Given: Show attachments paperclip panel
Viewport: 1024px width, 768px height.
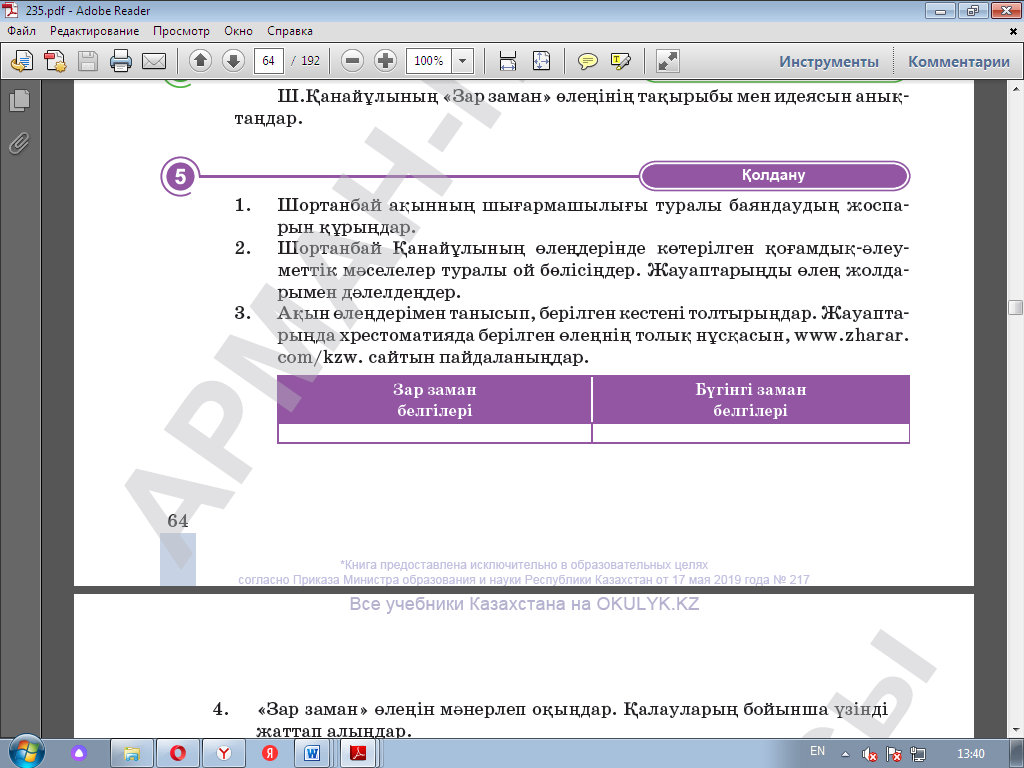Looking at the screenshot, I should coord(20,143).
